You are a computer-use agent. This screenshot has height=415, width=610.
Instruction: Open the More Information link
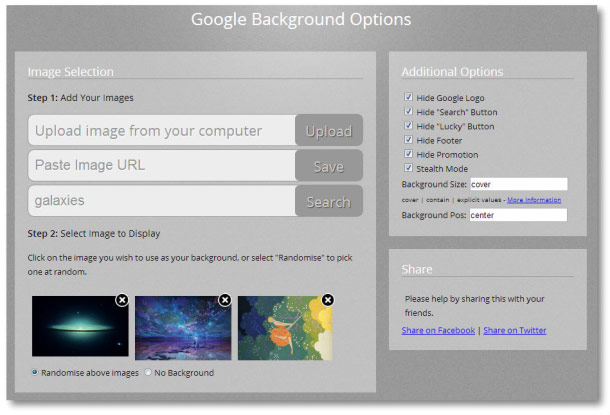coord(533,200)
